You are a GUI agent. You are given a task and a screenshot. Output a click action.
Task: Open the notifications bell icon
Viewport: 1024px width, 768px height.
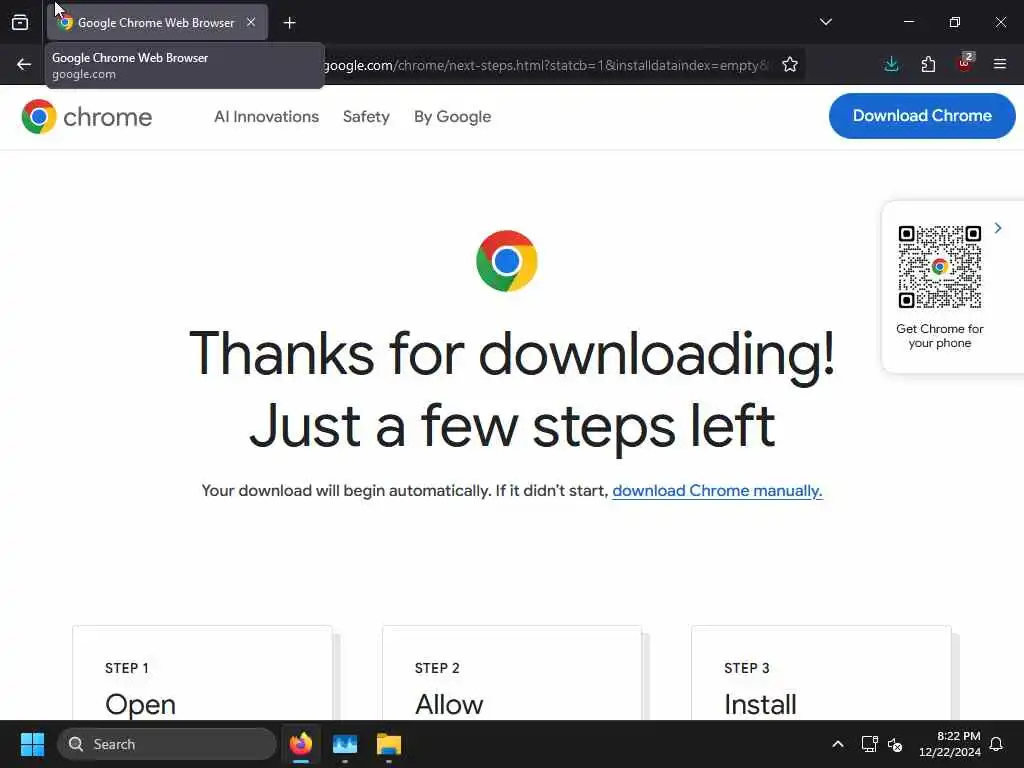996,744
